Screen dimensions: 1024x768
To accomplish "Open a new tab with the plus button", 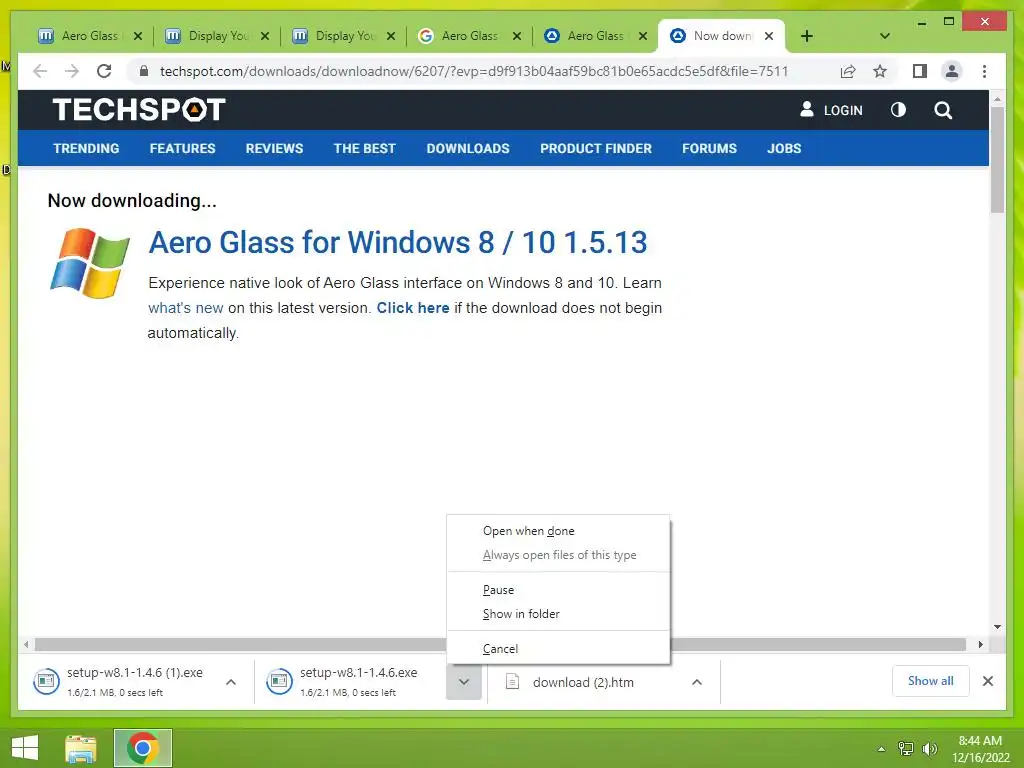I will (807, 36).
